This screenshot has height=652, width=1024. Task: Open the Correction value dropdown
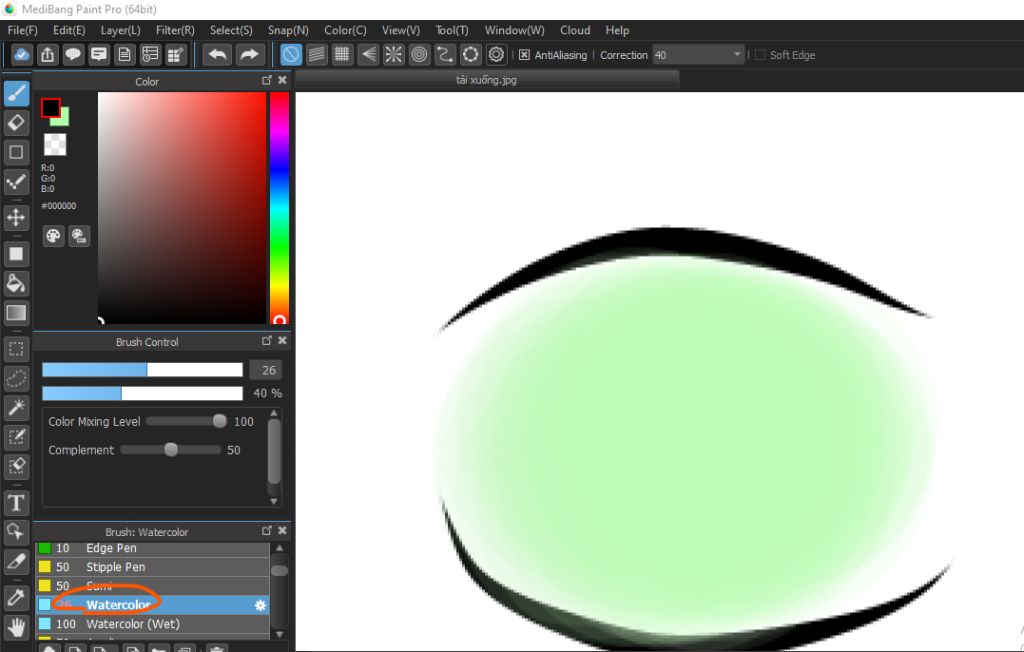[x=699, y=55]
